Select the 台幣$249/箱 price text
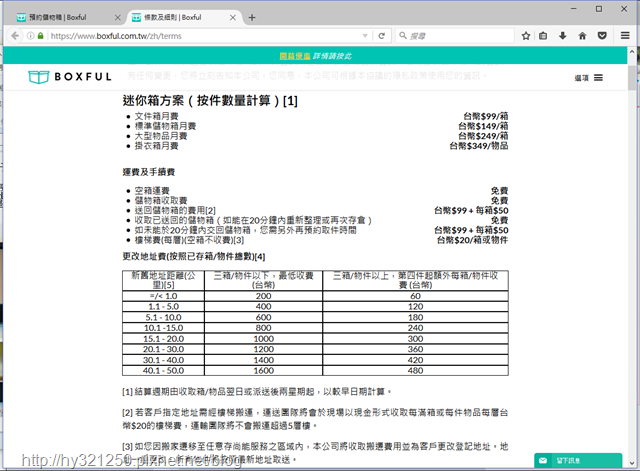The width and height of the screenshot is (640, 471). (x=483, y=136)
